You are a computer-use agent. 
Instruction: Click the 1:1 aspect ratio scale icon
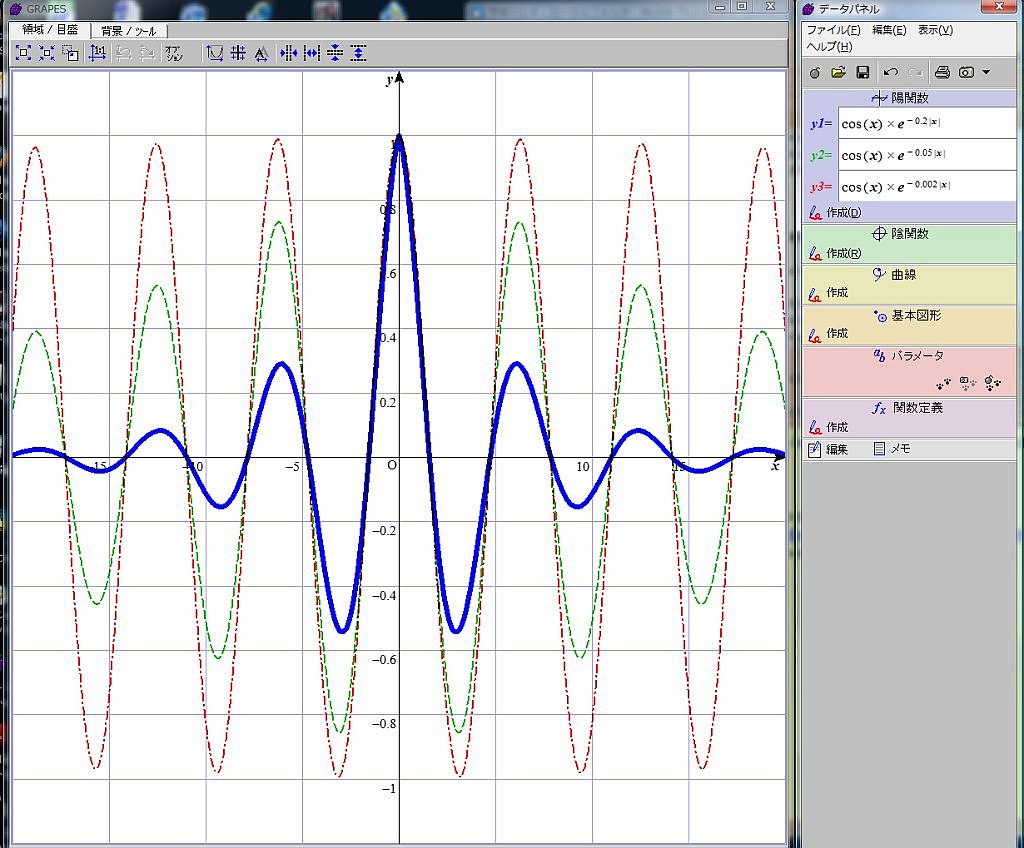(x=98, y=53)
